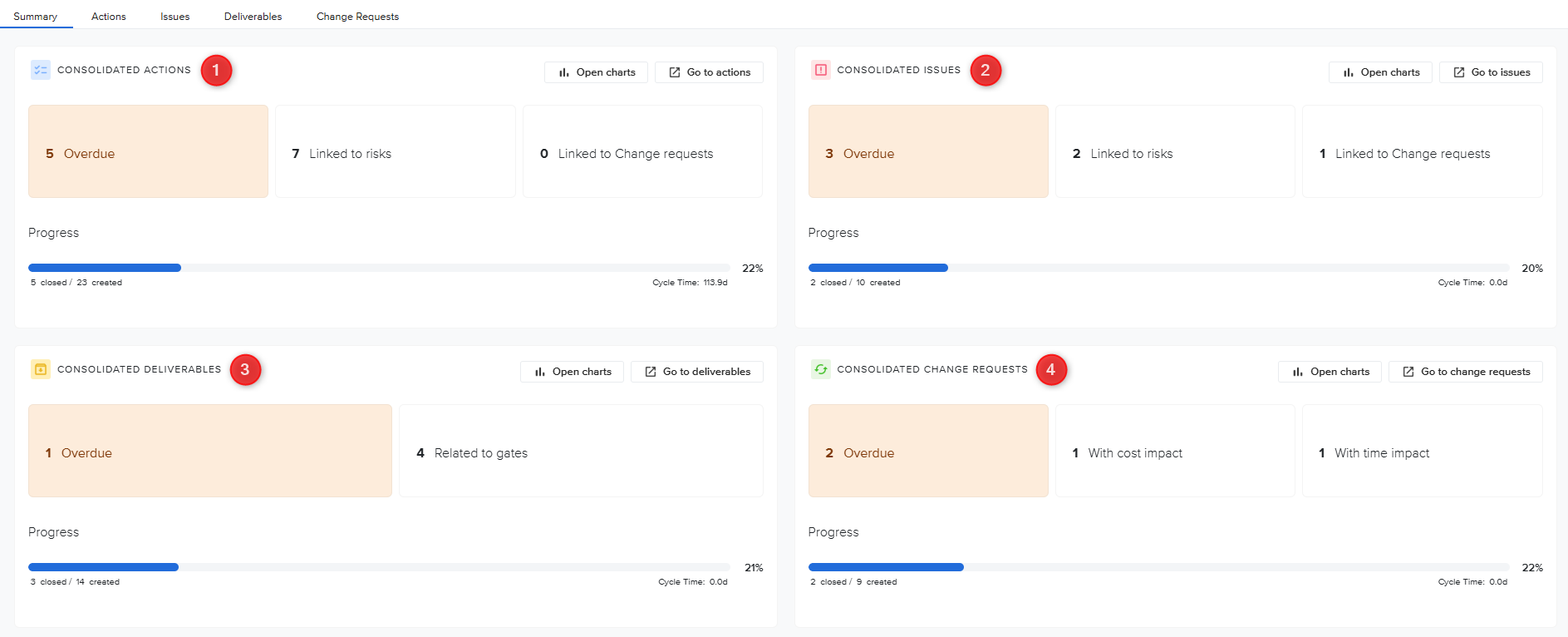1568x637 pixels.
Task: Select 7 Linked to risks actions card
Action: [x=396, y=151]
